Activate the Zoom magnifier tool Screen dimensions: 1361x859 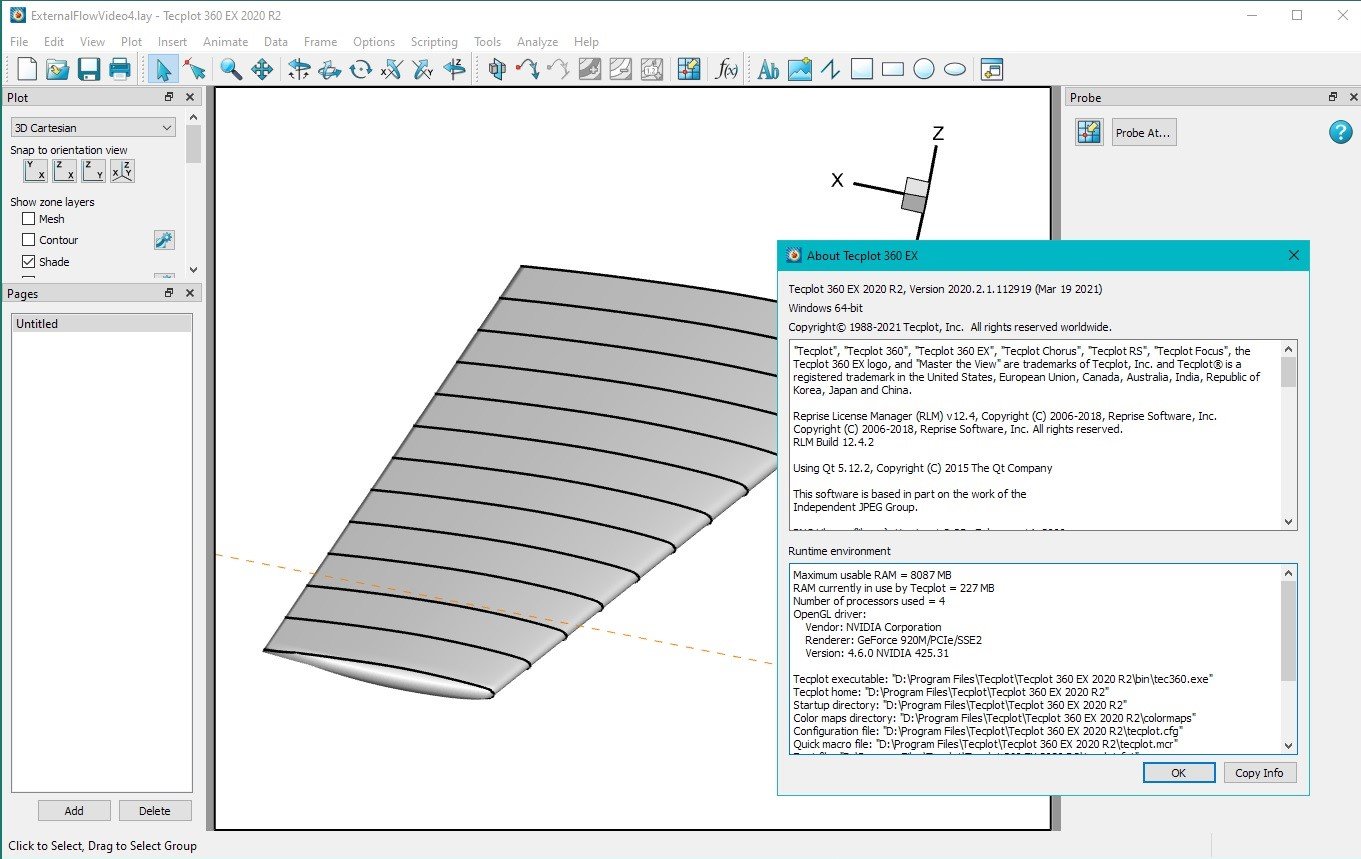(232, 69)
